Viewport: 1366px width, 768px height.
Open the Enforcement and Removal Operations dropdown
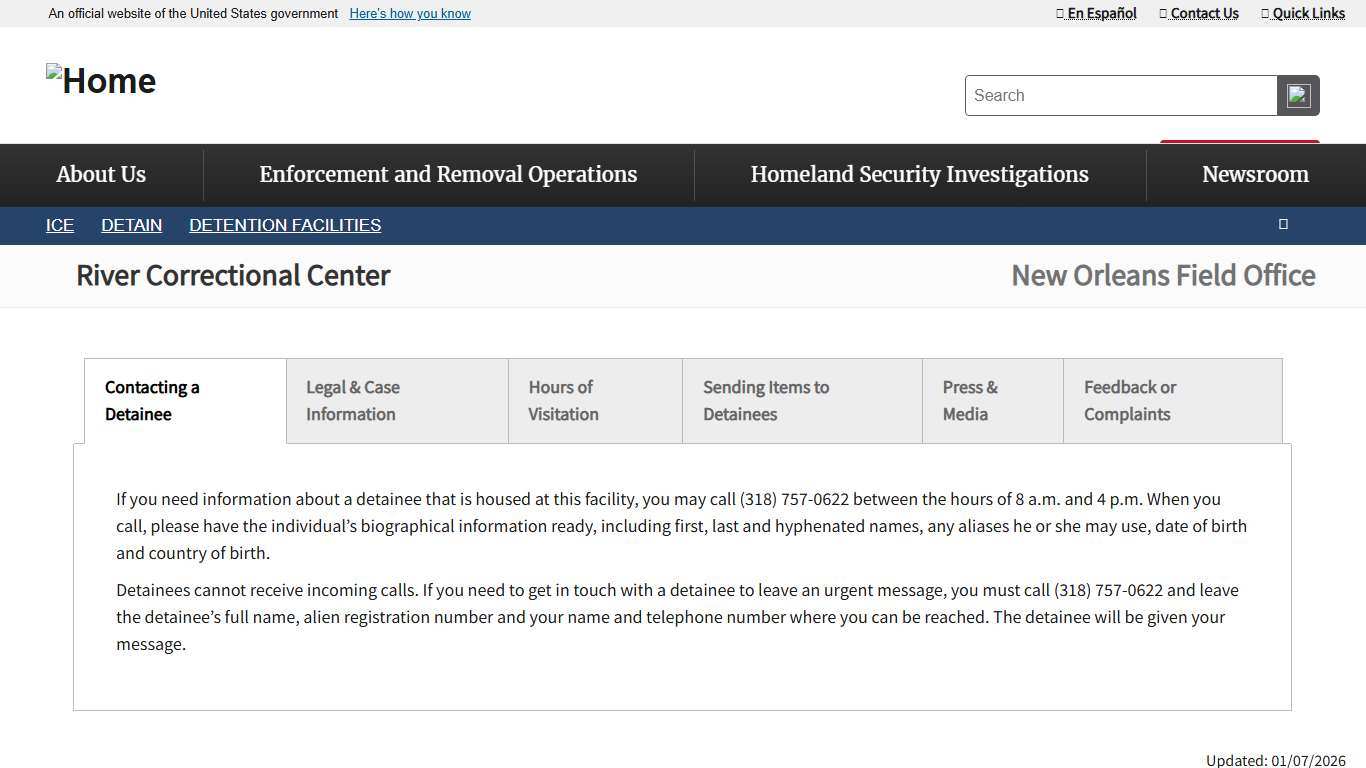(447, 174)
